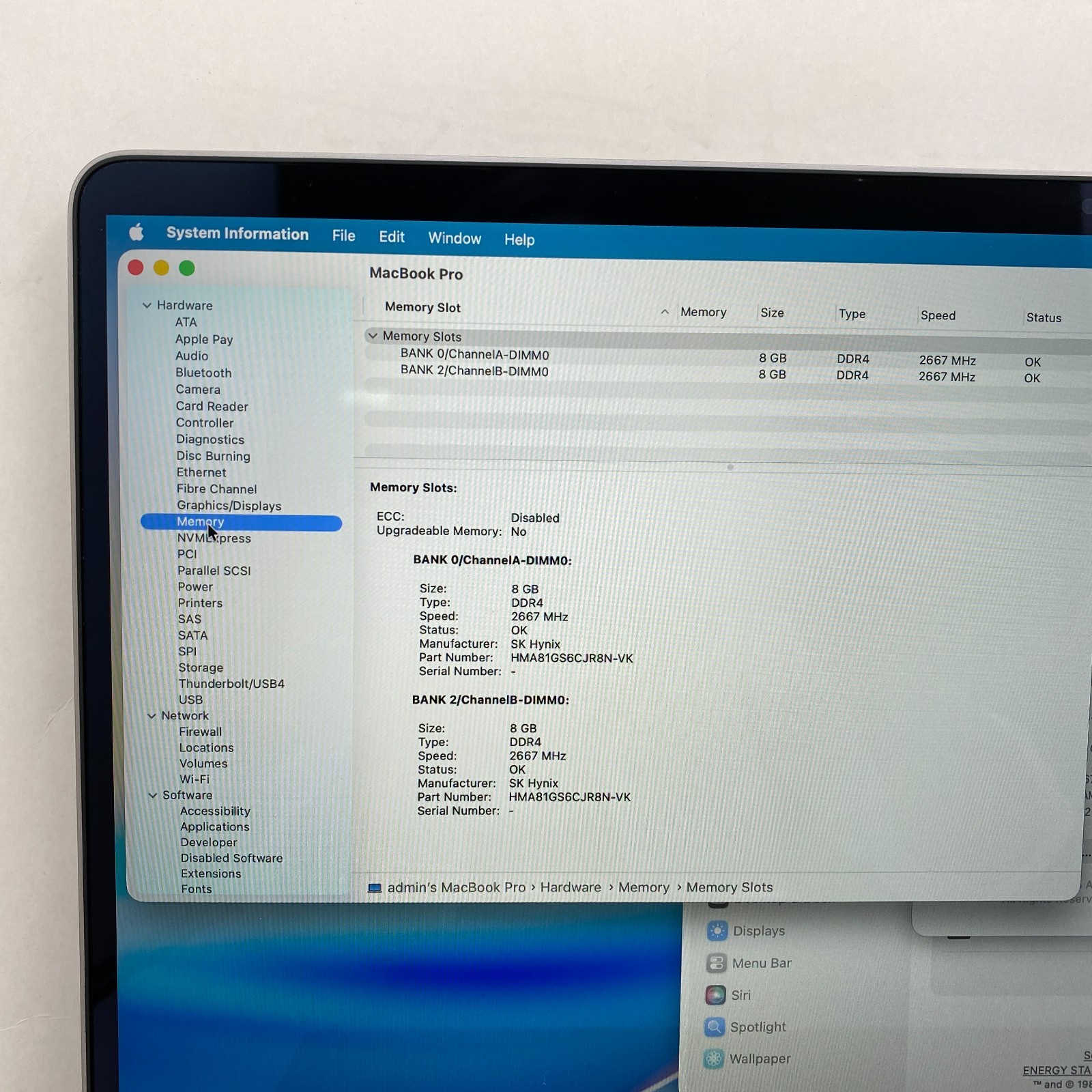The width and height of the screenshot is (1092, 1092).
Task: Select PCI in the sidebar
Action: click(187, 554)
